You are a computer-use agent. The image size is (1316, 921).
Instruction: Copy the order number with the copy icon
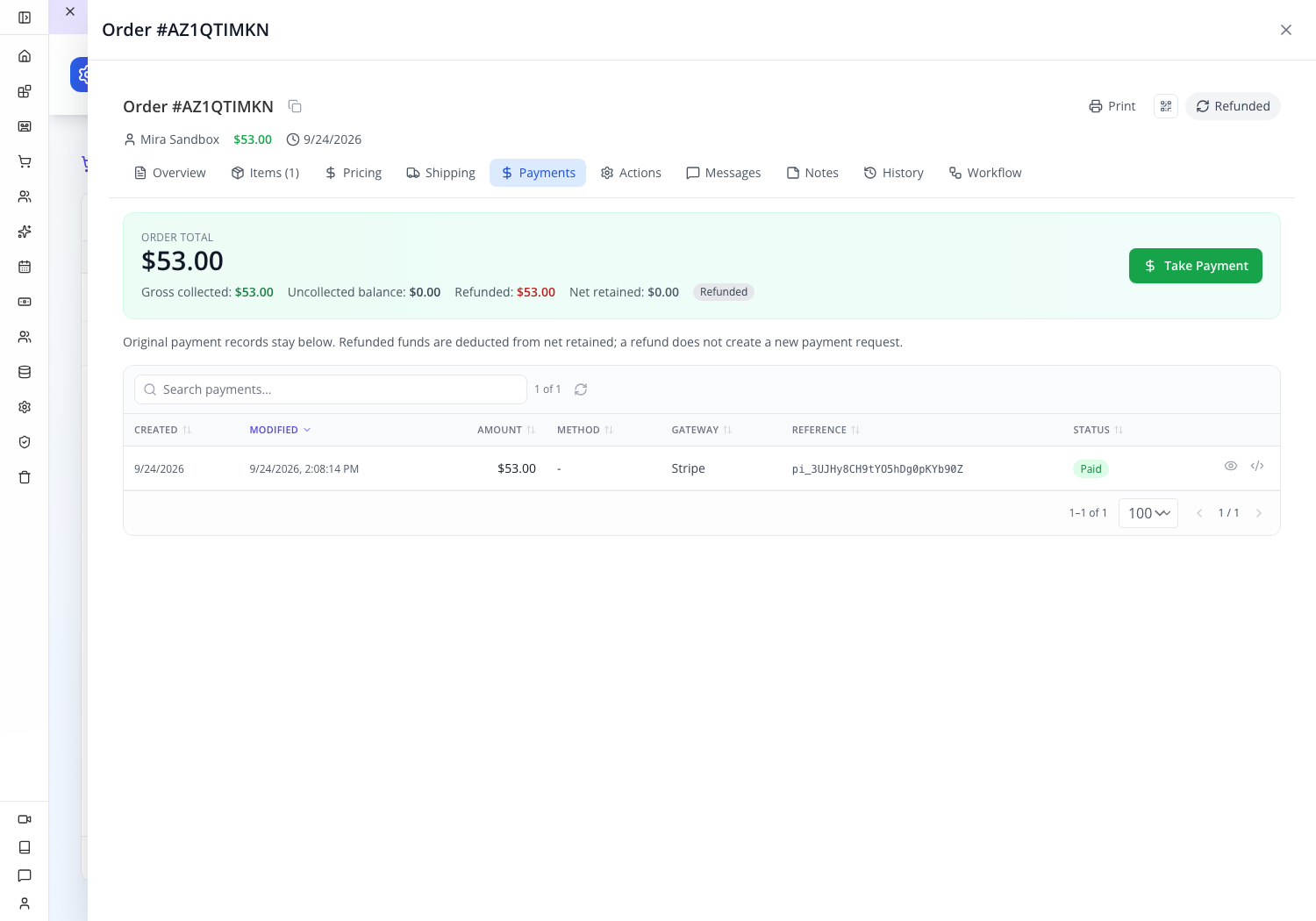tap(295, 106)
